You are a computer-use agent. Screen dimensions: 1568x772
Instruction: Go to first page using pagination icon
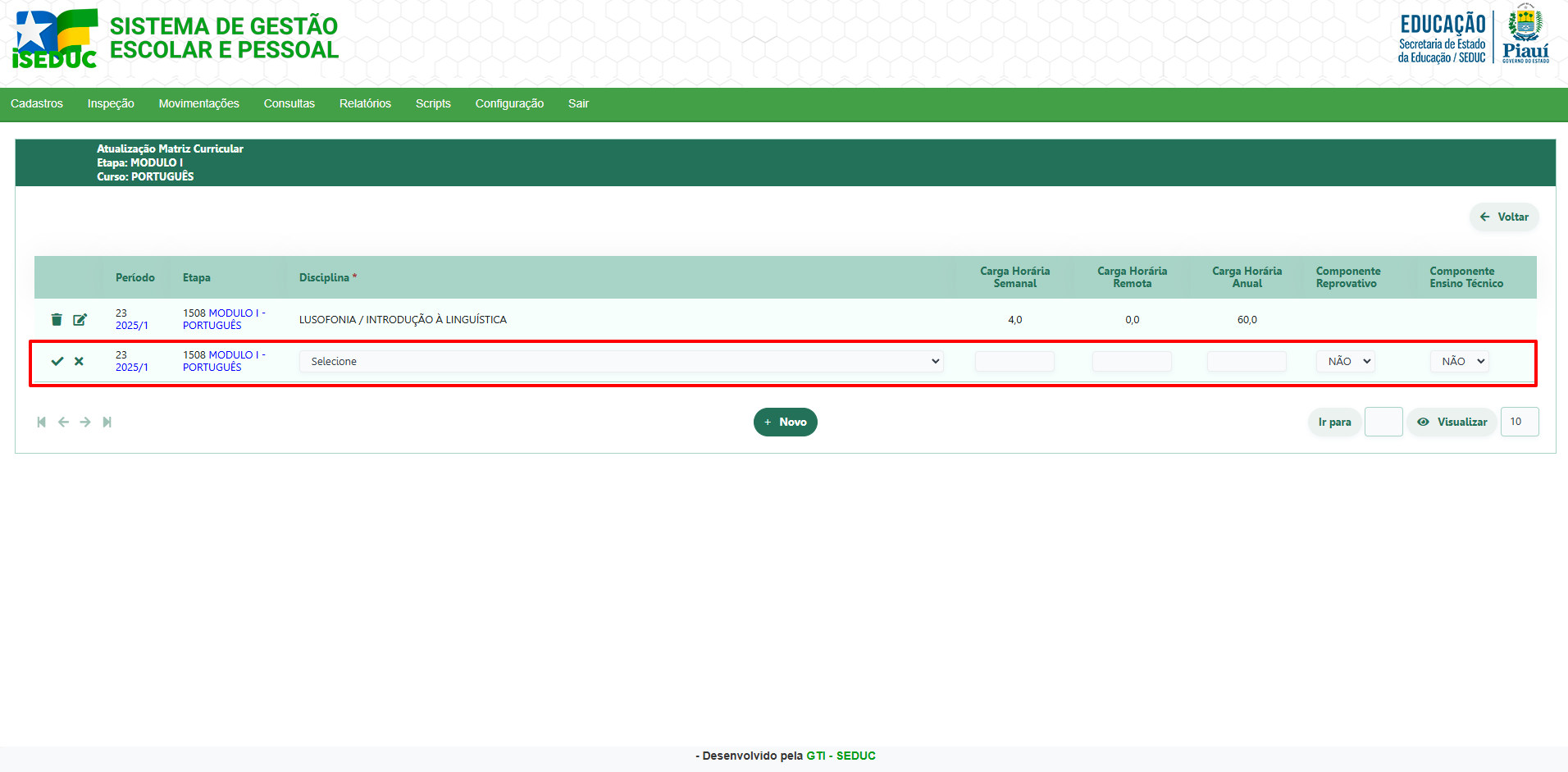point(41,422)
